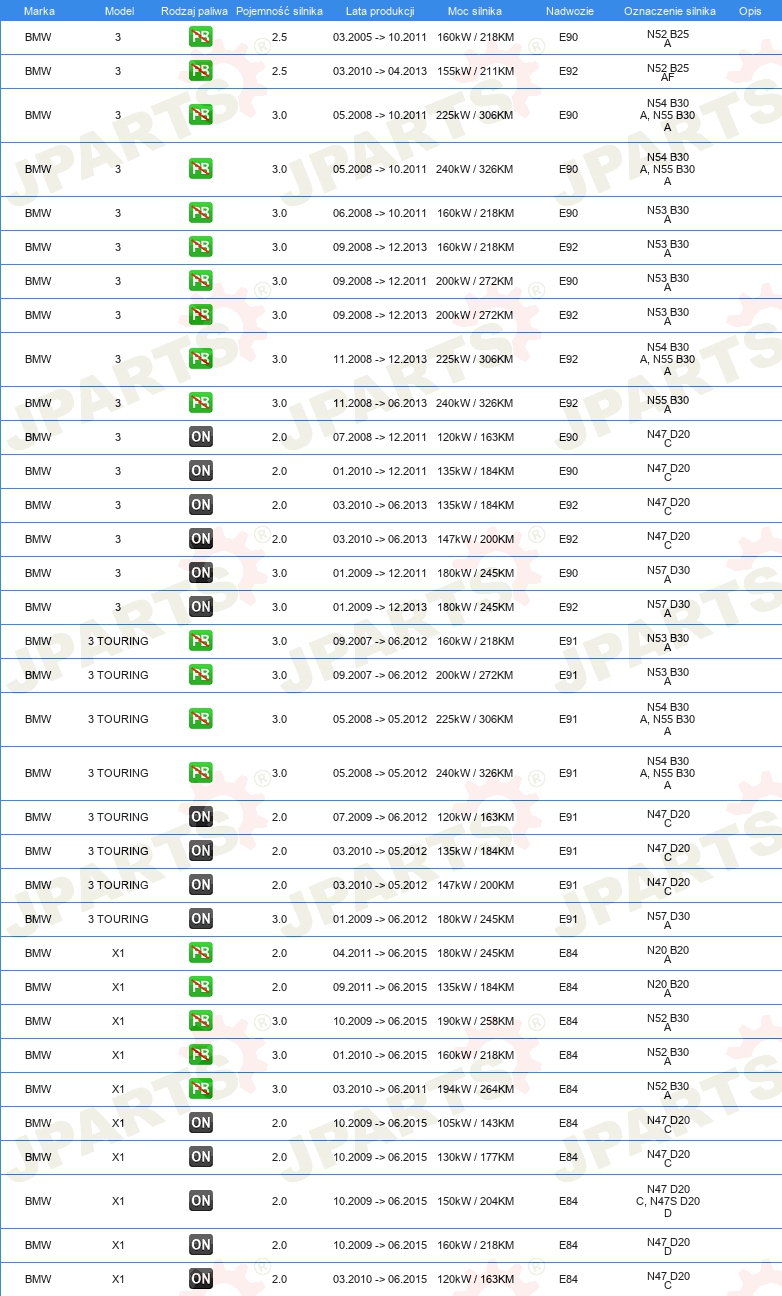Image resolution: width=782 pixels, height=1296 pixels.
Task: Click the diesel icon for X1 105kW / 143KM
Action: [x=201, y=1123]
